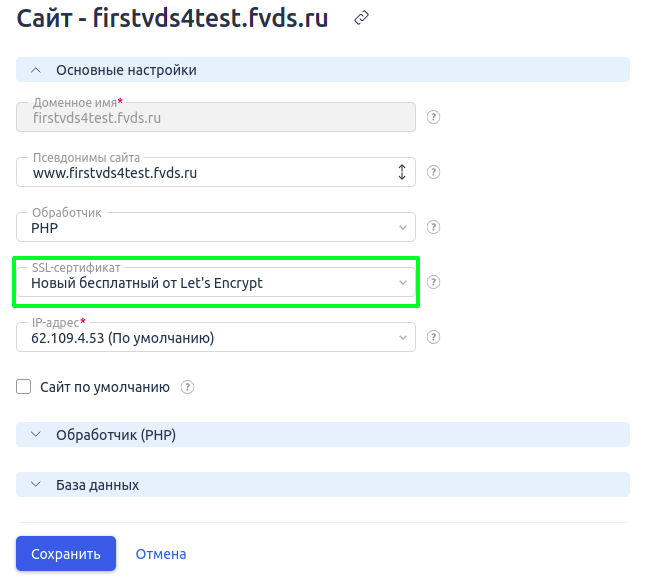Screen dimensions: 646x584
Task: Collapse the Основные настройки section
Action: click(323, 70)
